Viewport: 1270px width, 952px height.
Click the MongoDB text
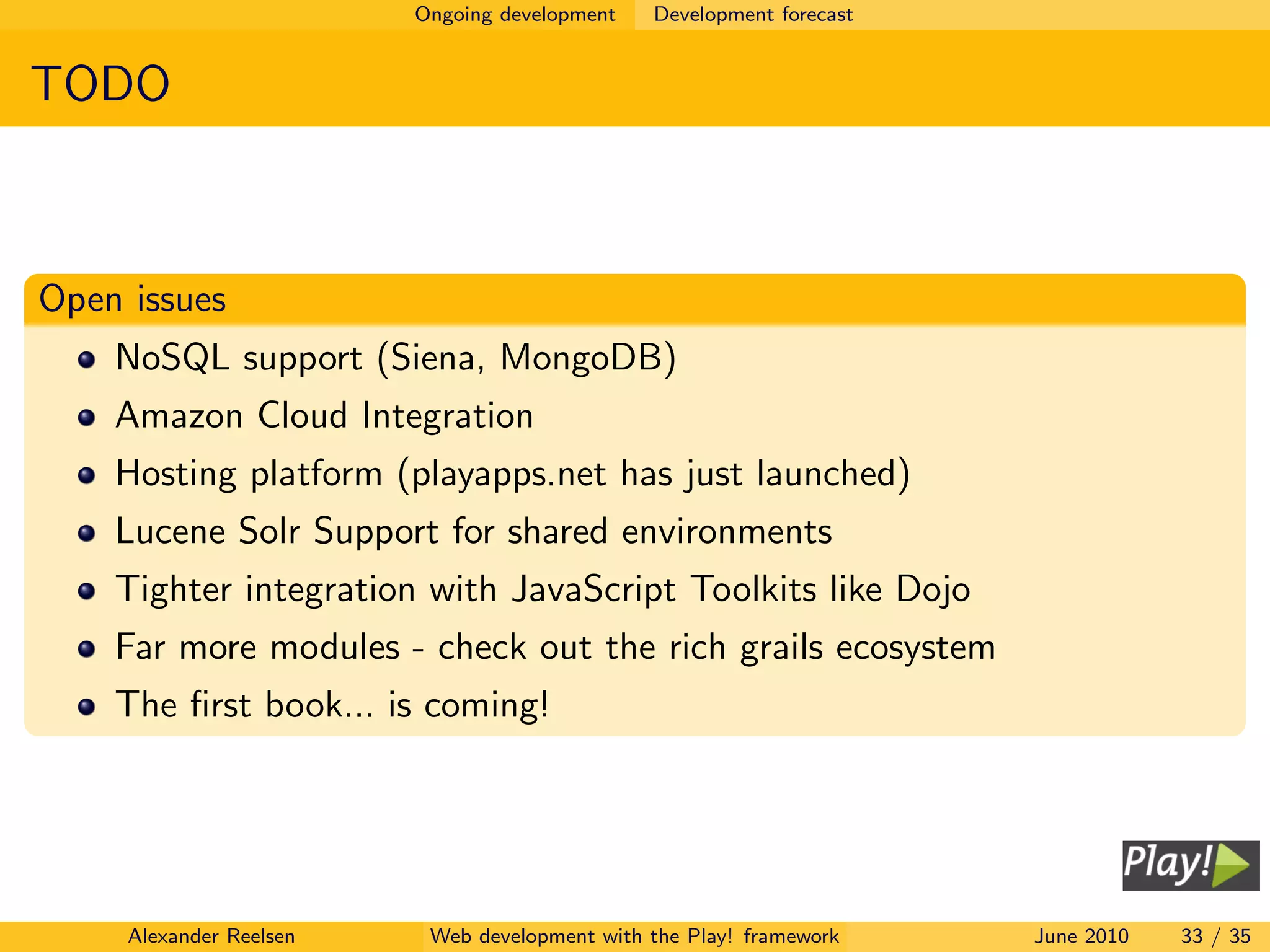[582, 358]
